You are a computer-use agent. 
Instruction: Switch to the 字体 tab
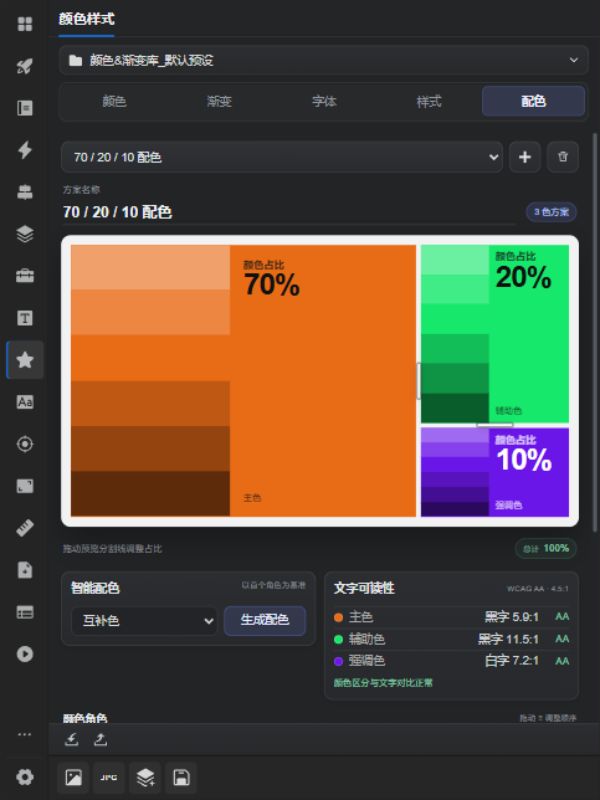pyautogui.click(x=324, y=102)
